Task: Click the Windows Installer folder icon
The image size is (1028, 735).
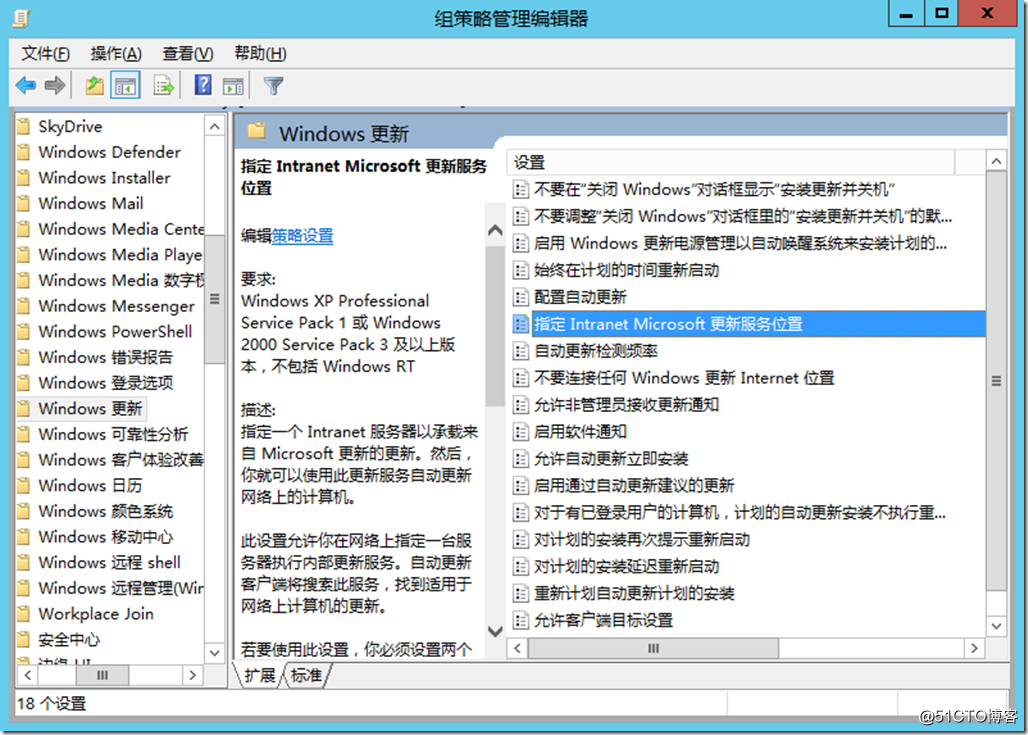Action: [24, 178]
